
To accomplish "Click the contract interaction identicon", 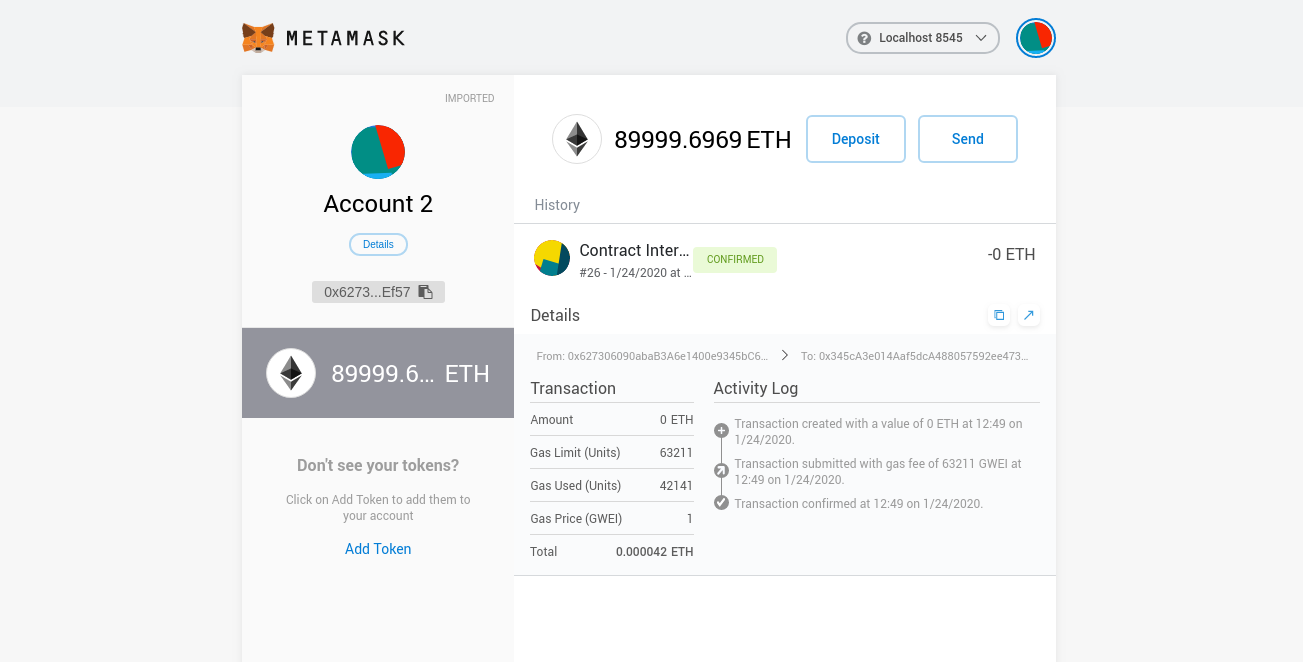I will coord(551,258).
